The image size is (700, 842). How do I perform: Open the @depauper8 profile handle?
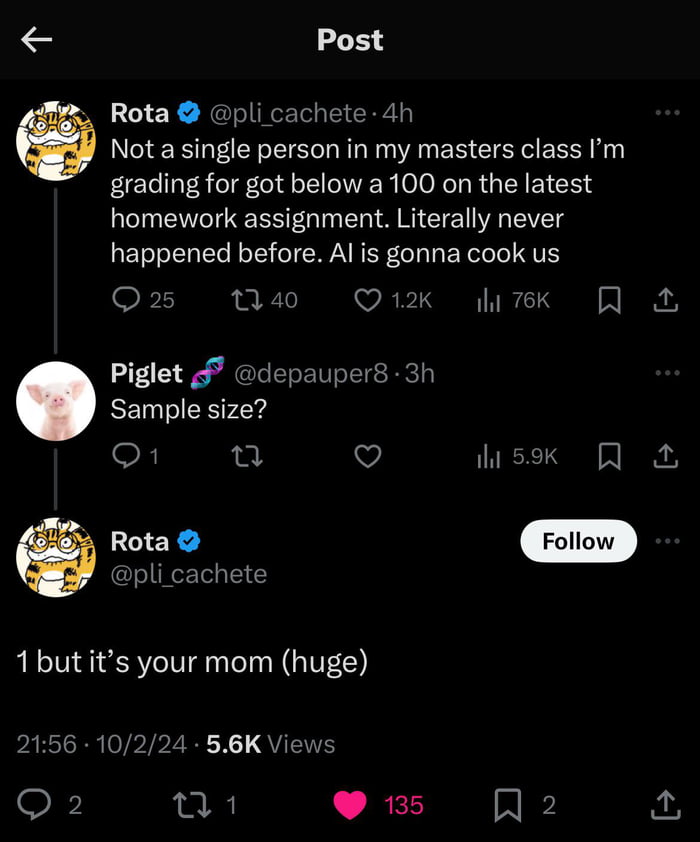click(311, 373)
